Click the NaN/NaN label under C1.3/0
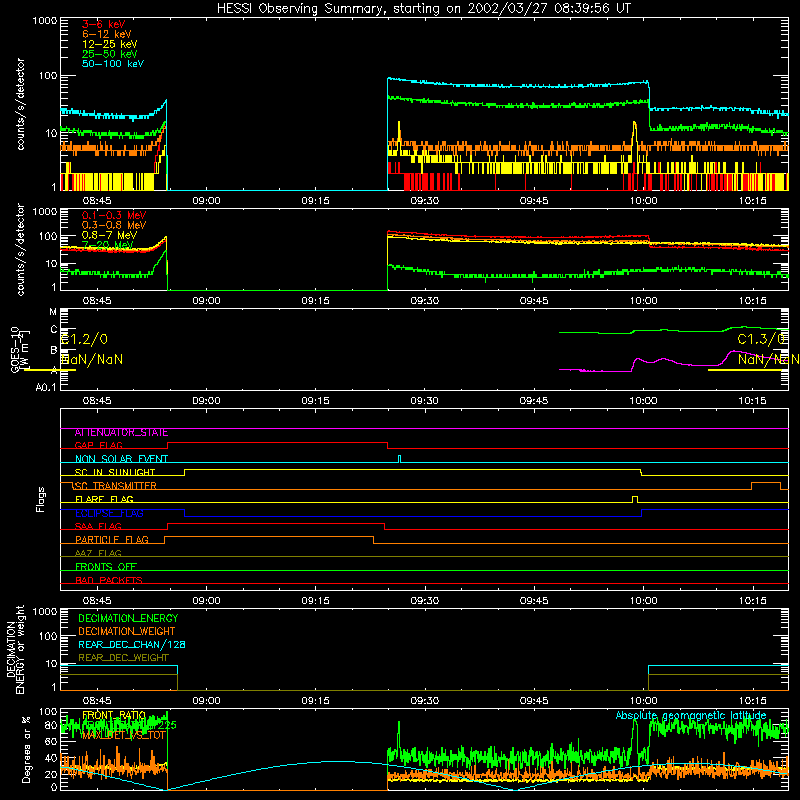Image resolution: width=800 pixels, height=800 pixels. point(768,360)
